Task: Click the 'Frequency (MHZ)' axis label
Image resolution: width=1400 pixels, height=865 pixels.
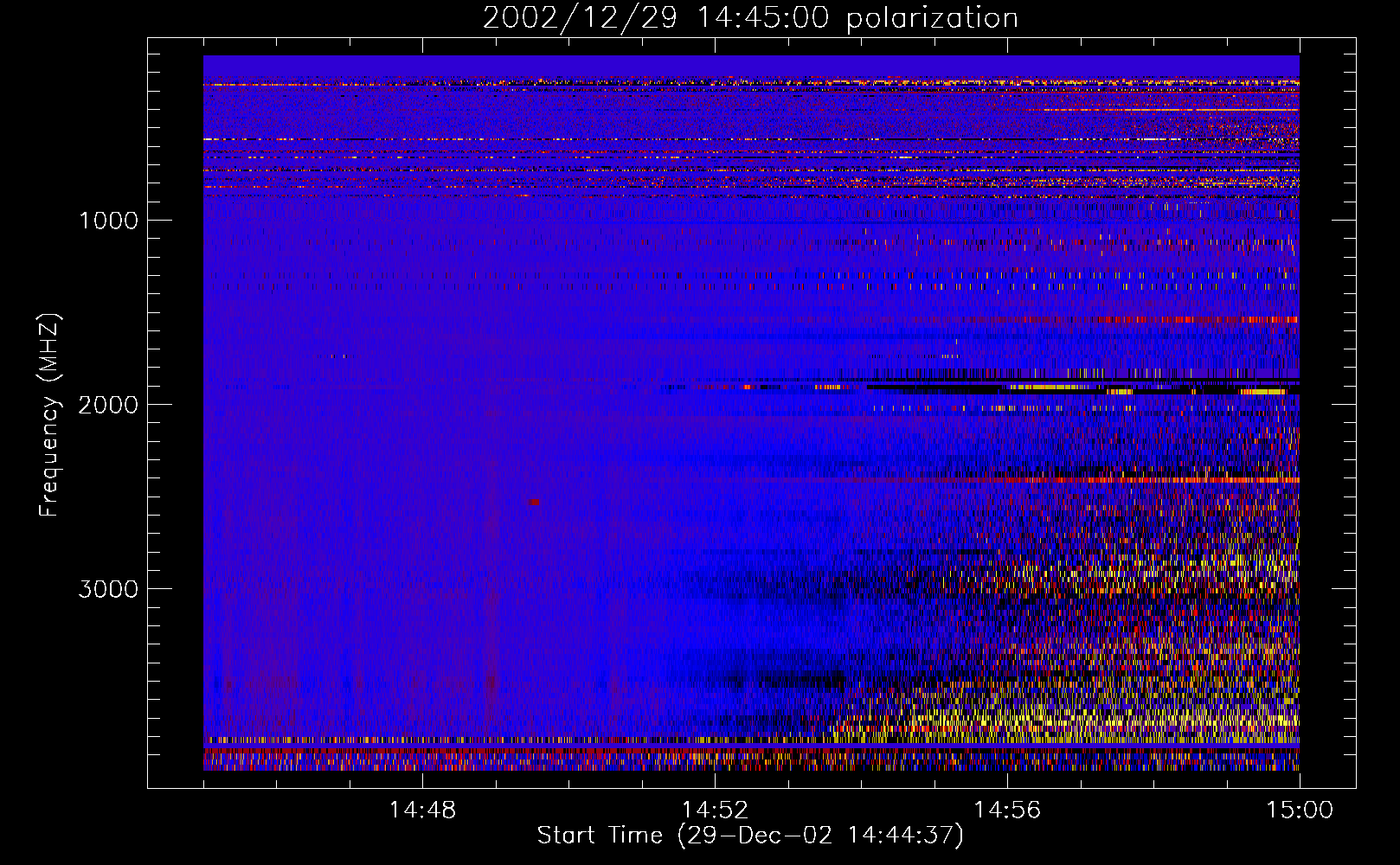Action: (x=50, y=415)
